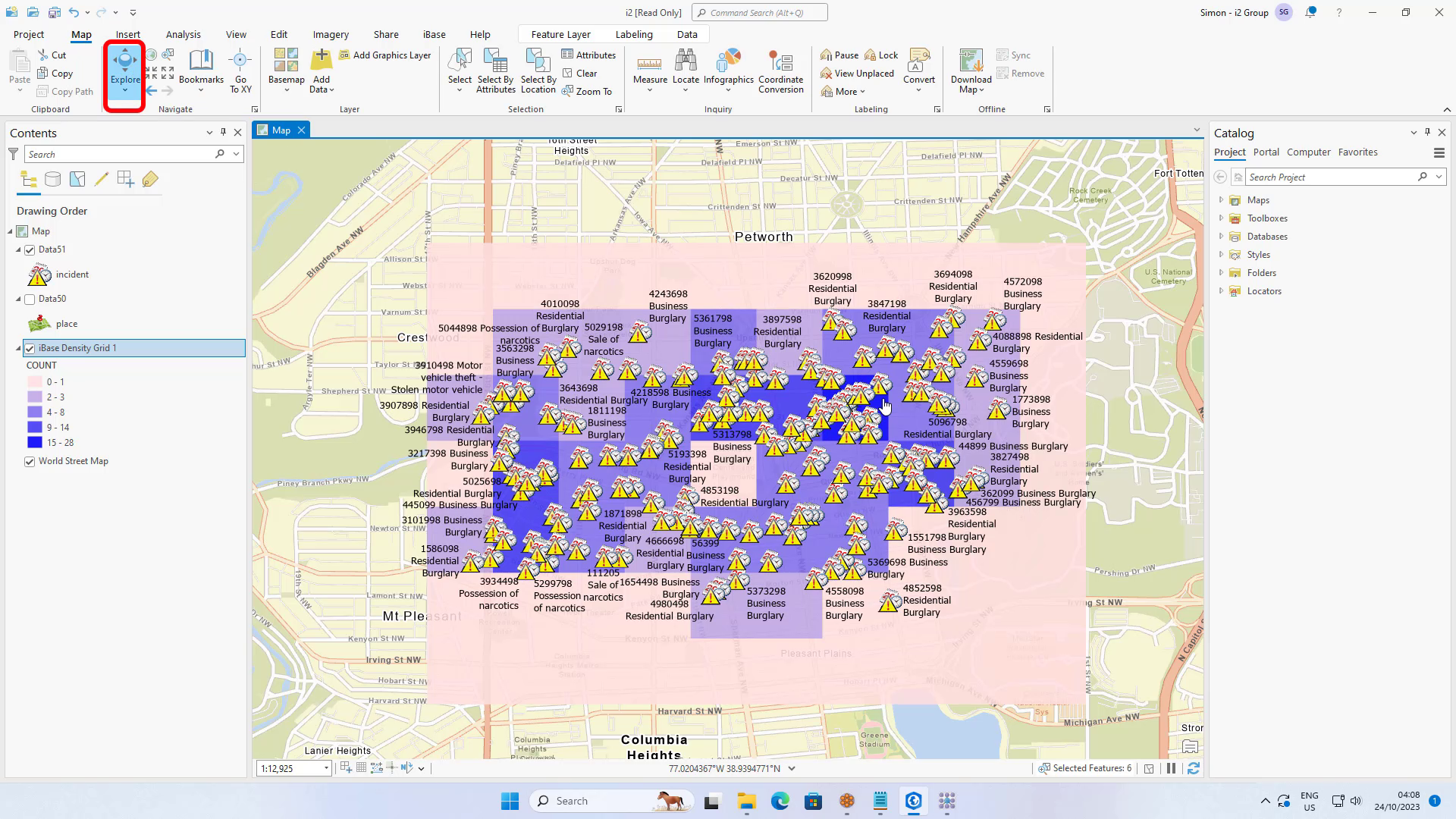
Task: Uncheck the iBase Density Grid 1 layer
Action: click(30, 348)
